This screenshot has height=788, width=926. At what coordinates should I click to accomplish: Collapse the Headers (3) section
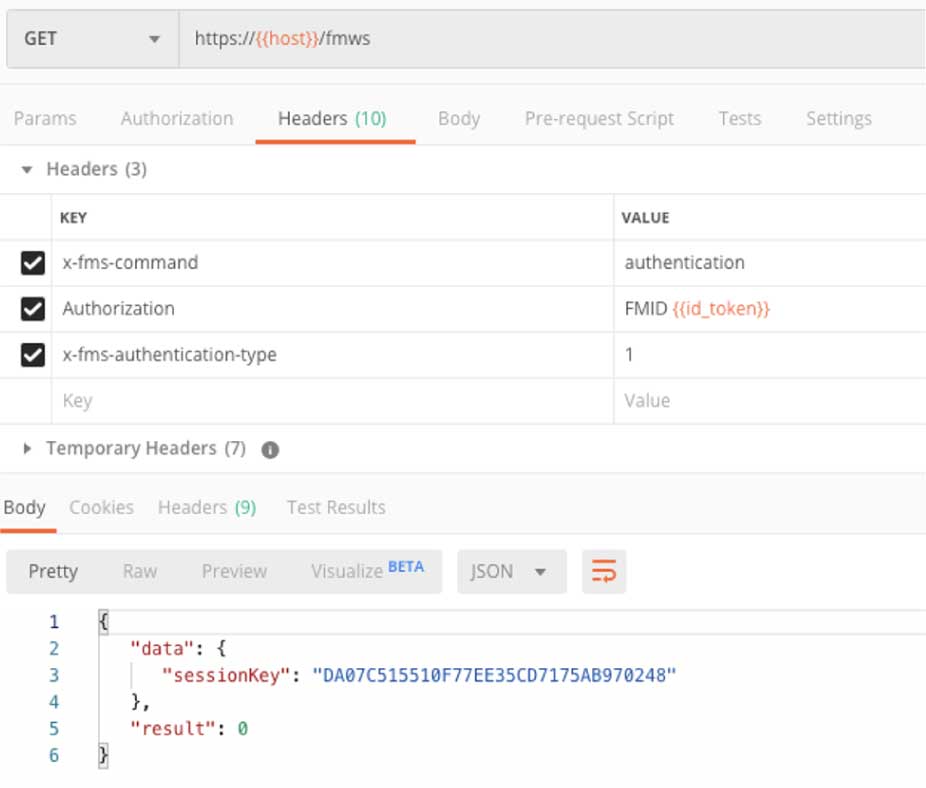27,170
